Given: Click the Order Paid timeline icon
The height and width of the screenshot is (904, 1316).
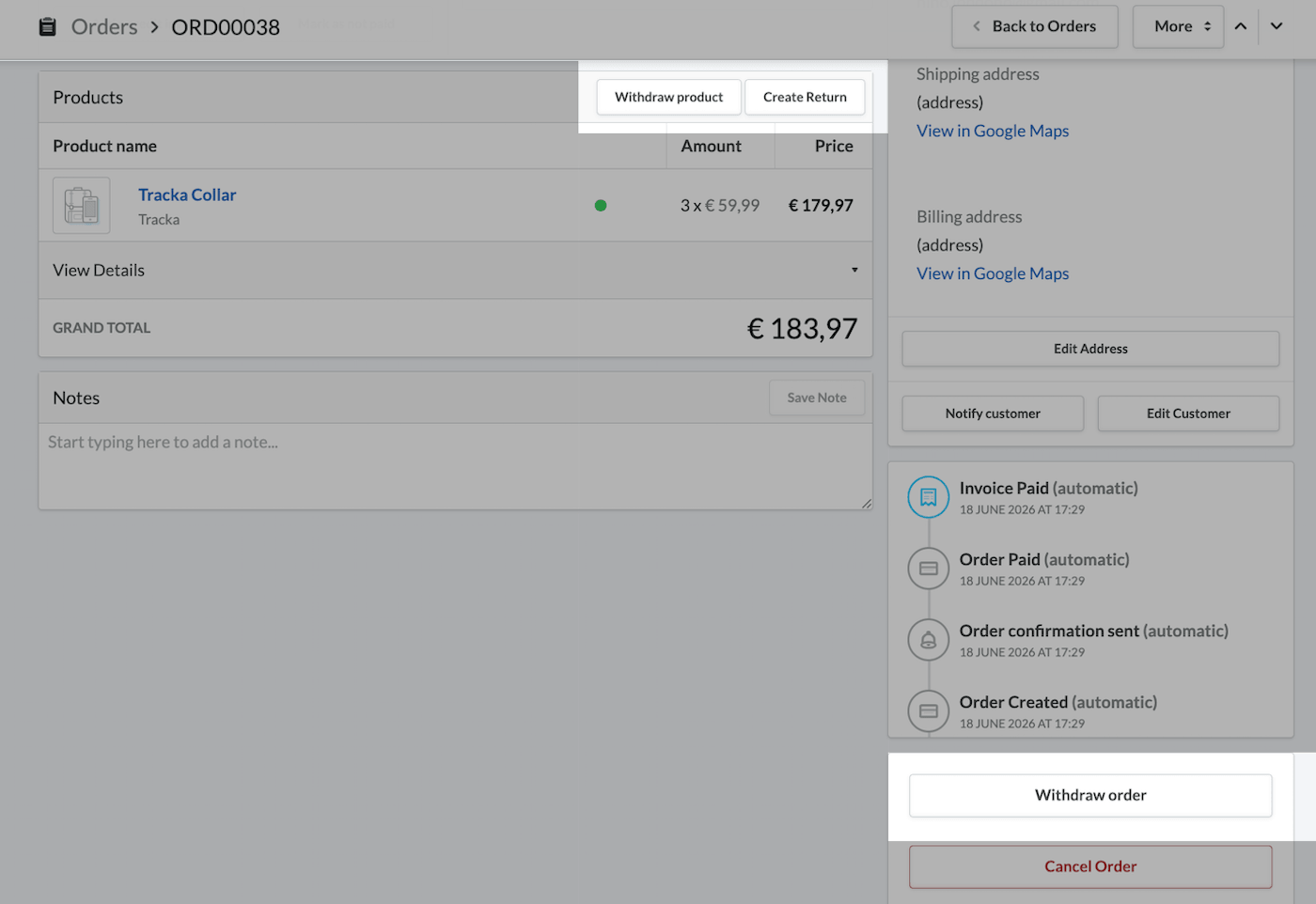Looking at the screenshot, I should click(x=929, y=569).
